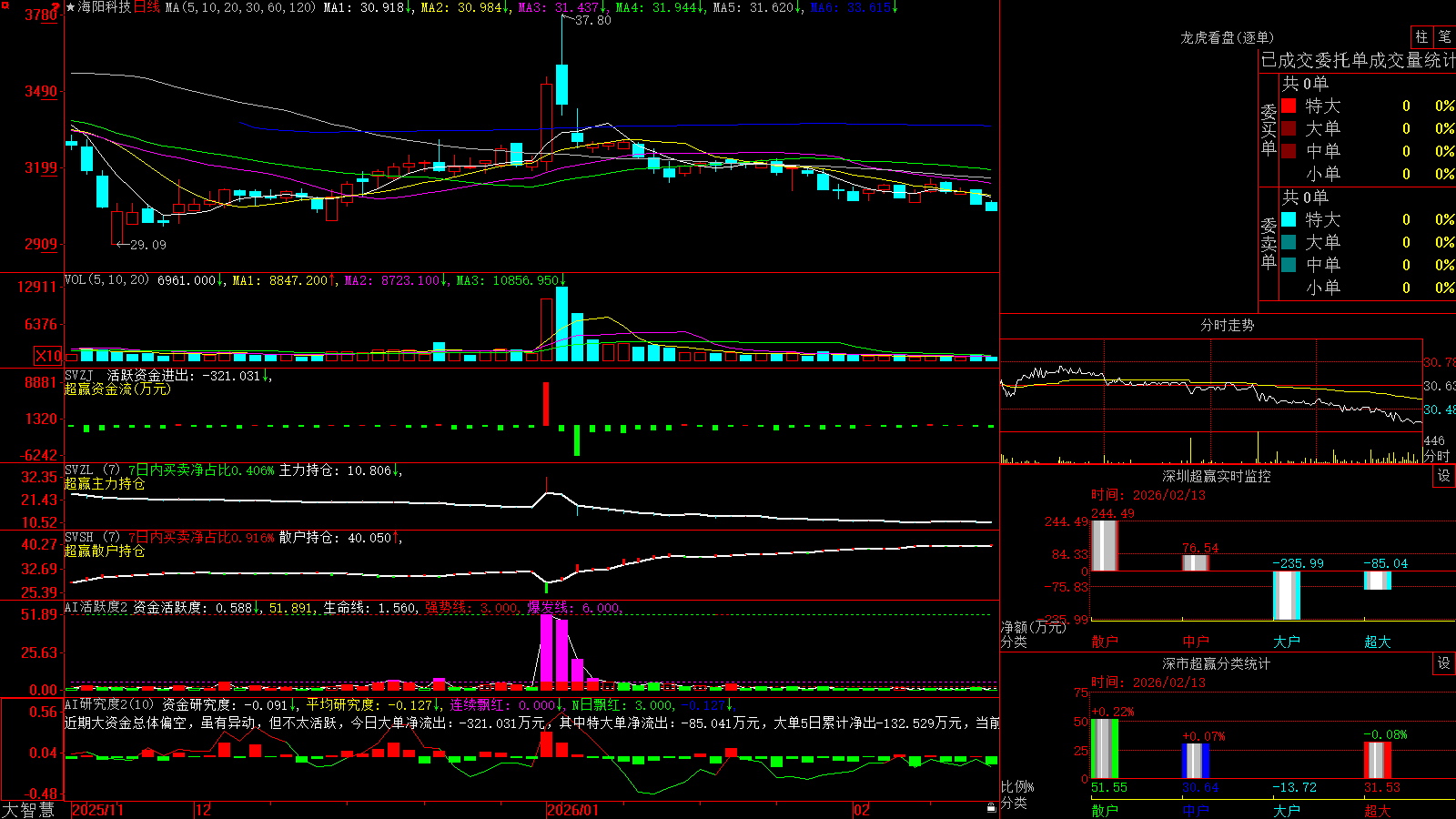Click the 大户 -235.99 bar in 深圳超赢实时监控
This screenshot has height=819, width=1456.
tap(1287, 595)
